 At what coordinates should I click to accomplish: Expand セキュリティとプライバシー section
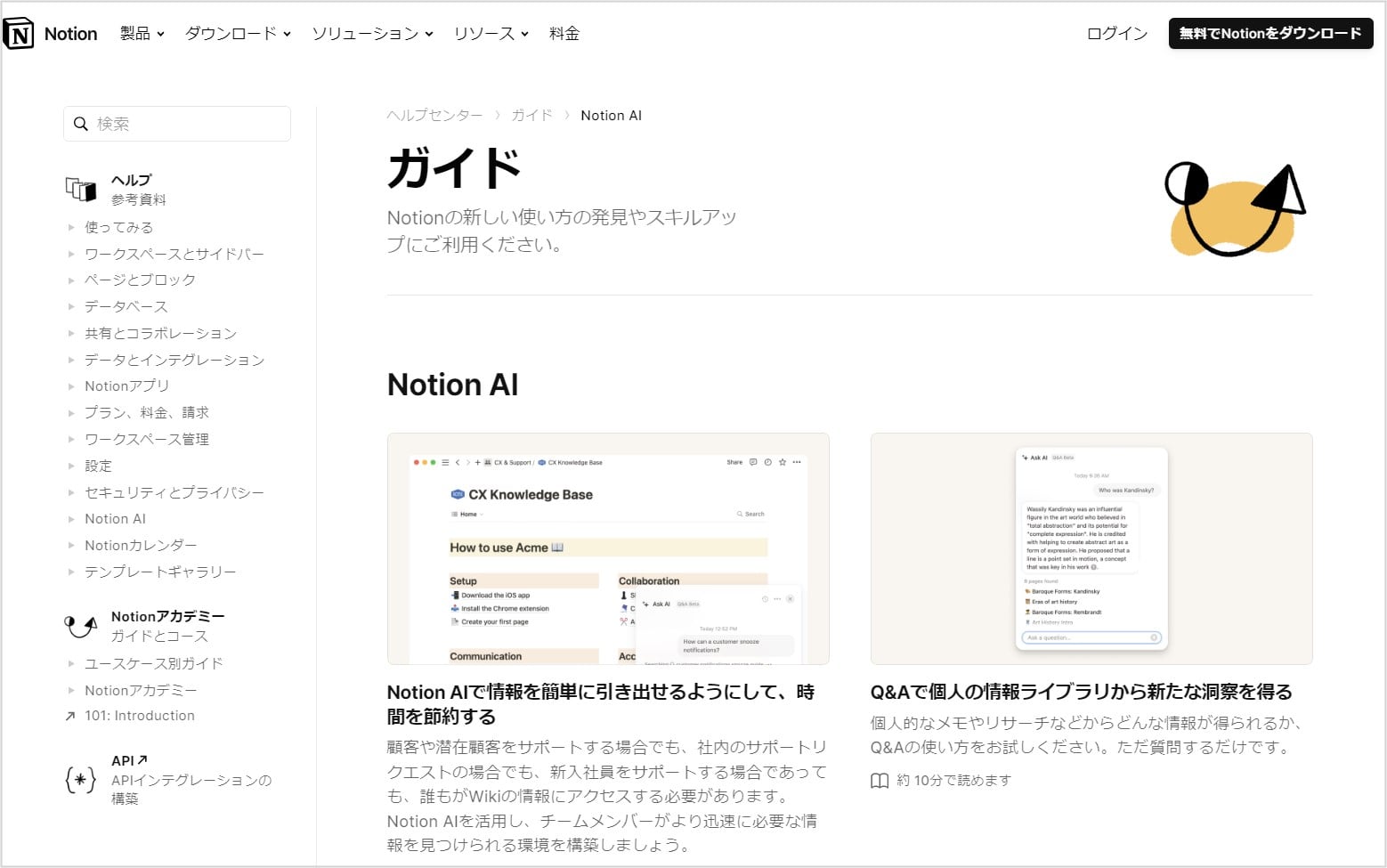71,492
